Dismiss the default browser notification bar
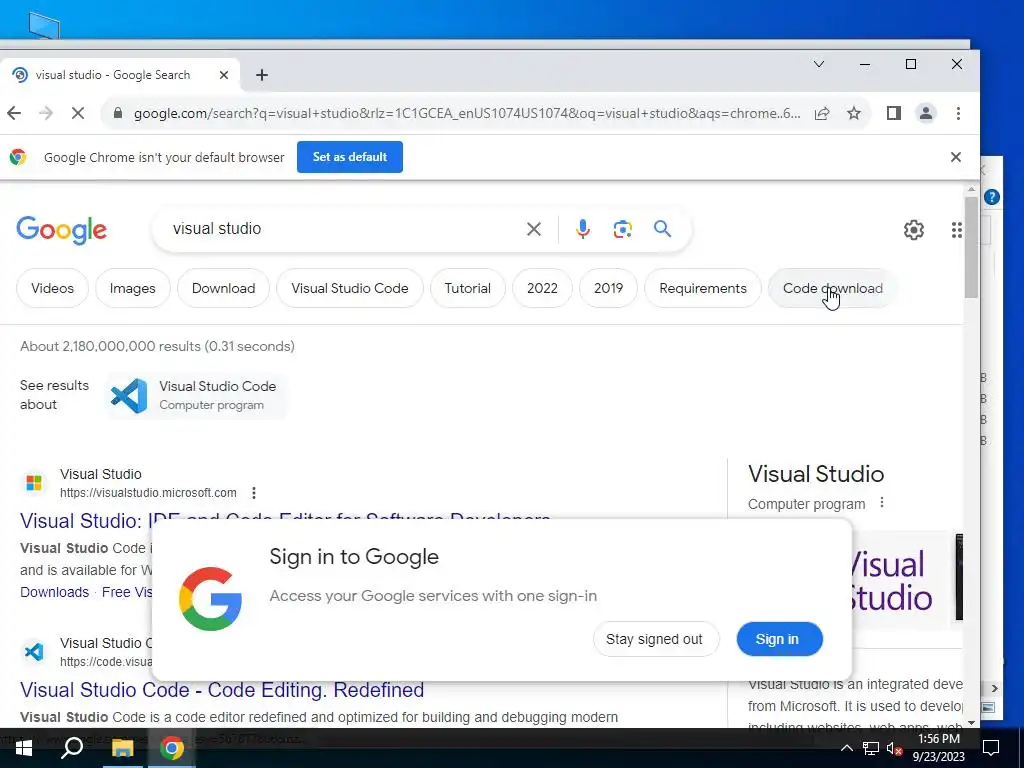The width and height of the screenshot is (1024, 768). 955,157
